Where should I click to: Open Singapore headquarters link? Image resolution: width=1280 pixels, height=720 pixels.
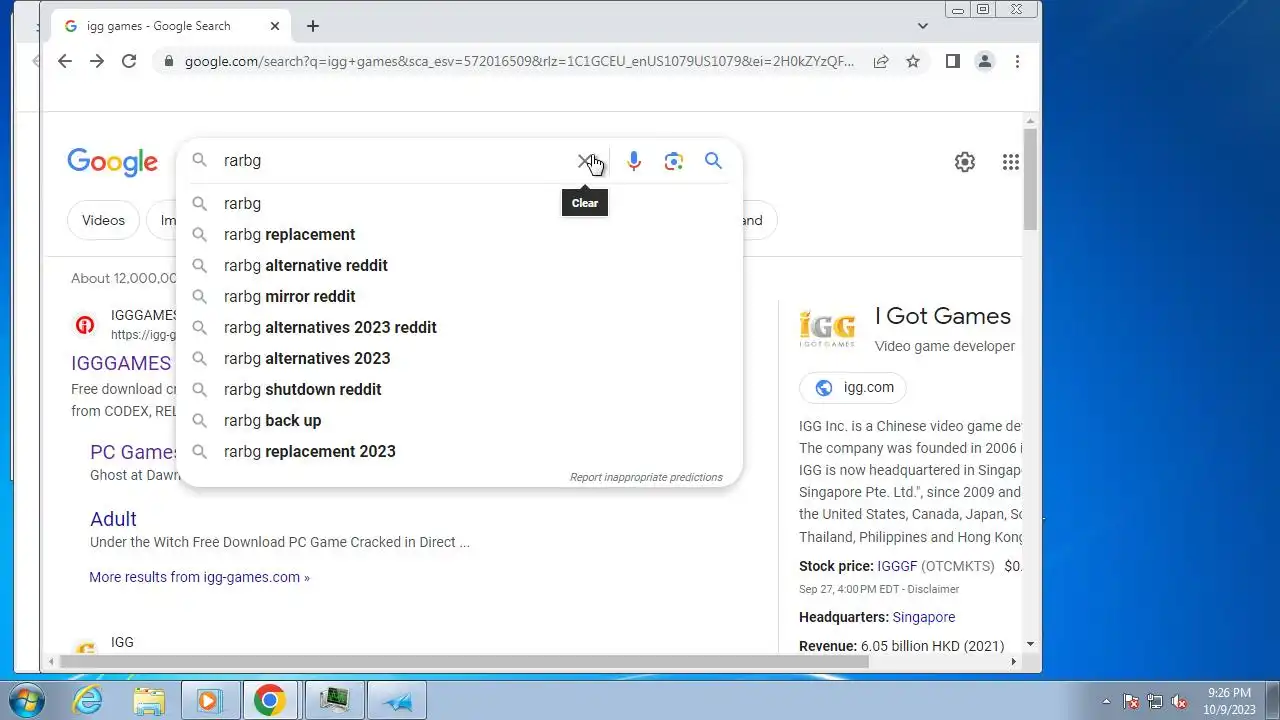924,617
